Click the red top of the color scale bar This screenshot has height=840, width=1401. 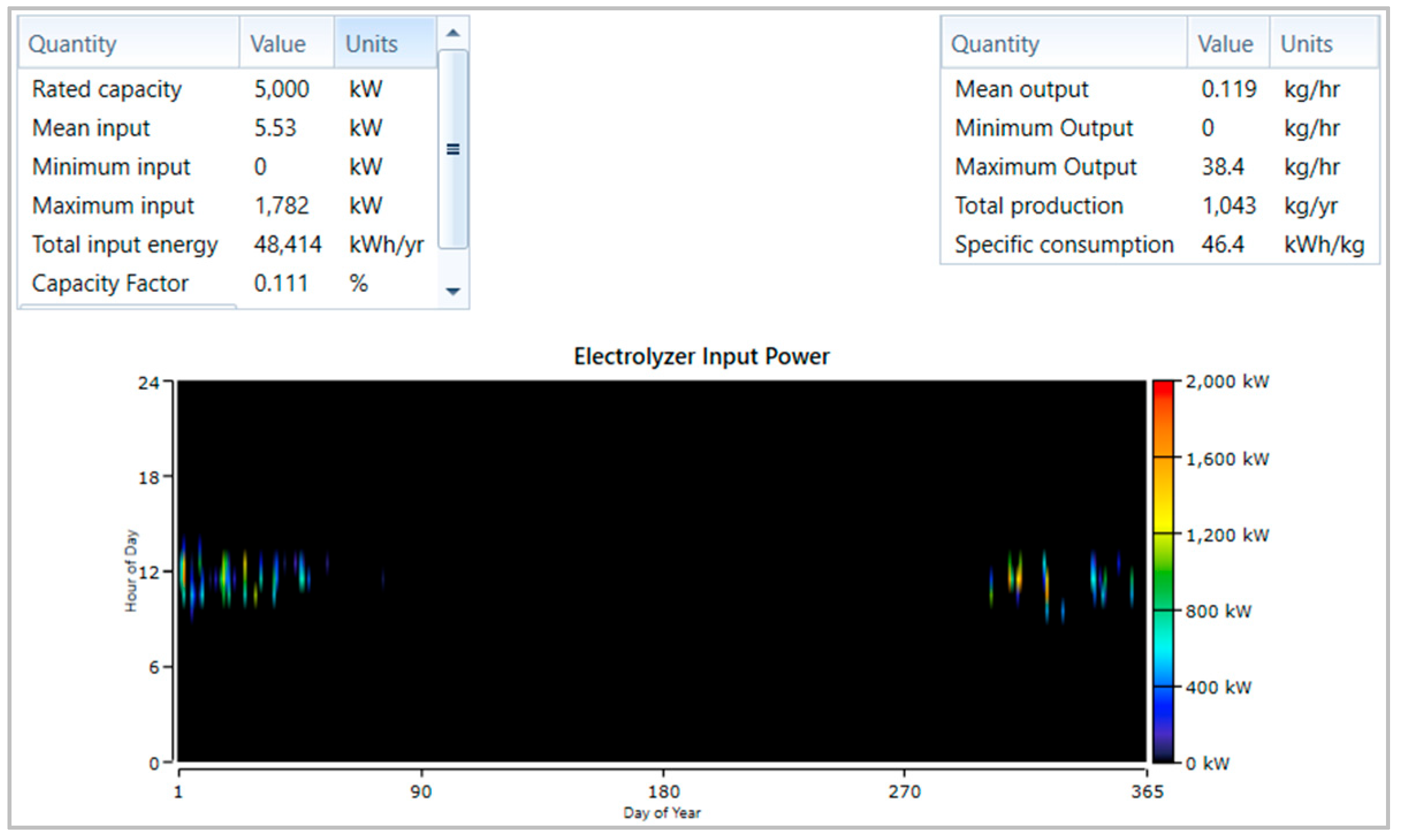pos(1163,388)
